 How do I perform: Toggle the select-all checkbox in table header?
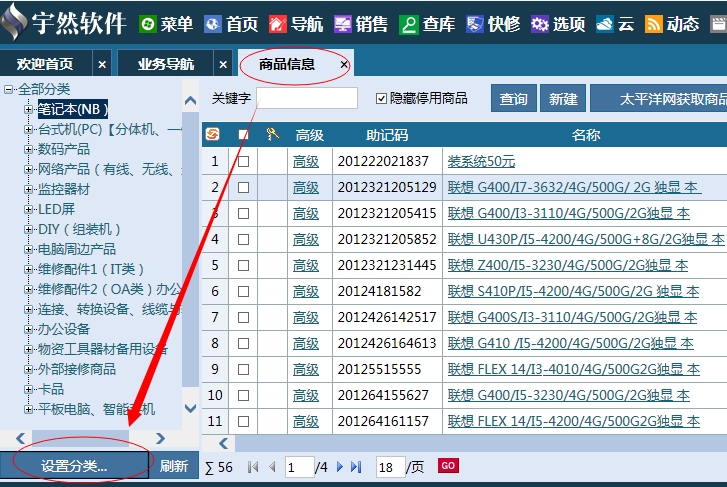(243, 135)
